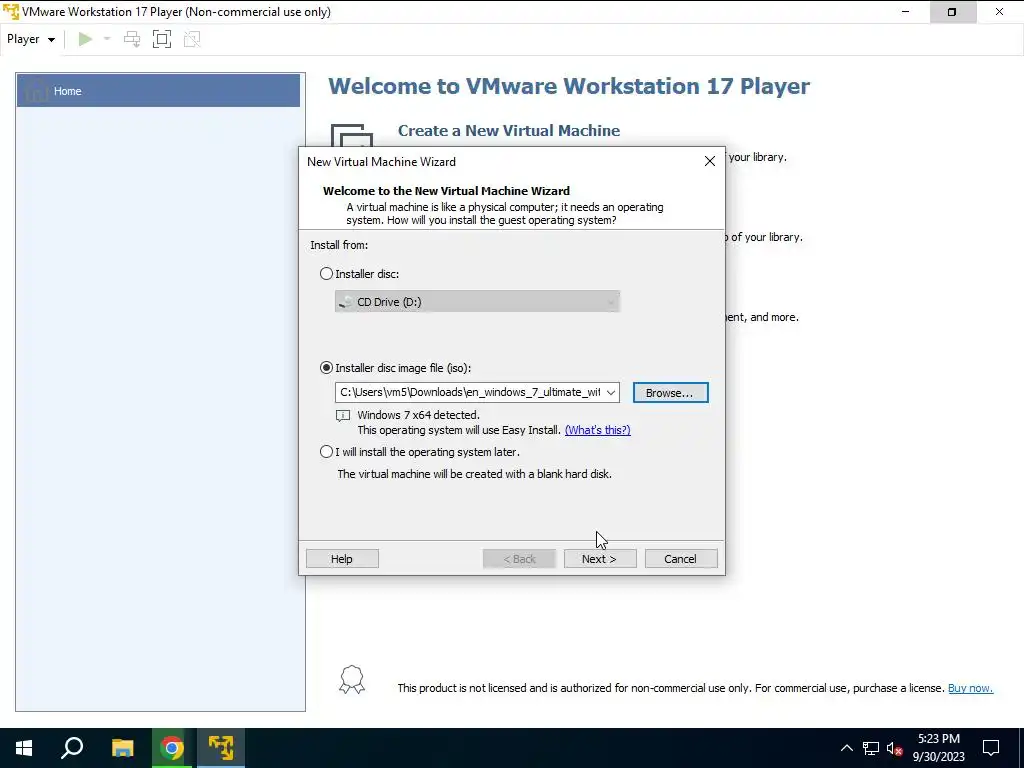Click the muted volume tray icon
Viewport: 1024px width, 768px height.
coord(894,748)
